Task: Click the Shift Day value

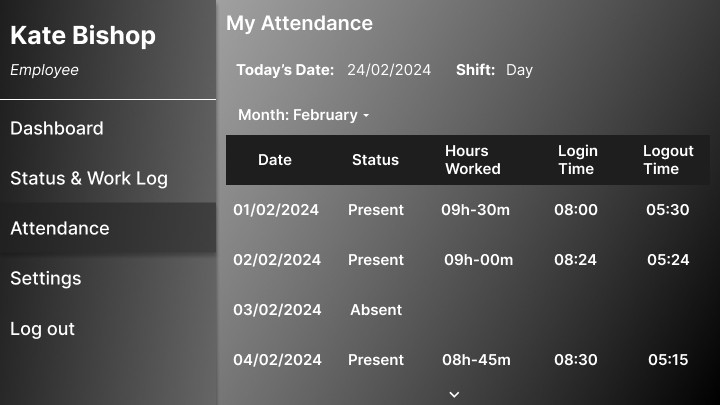Action: coord(519,70)
